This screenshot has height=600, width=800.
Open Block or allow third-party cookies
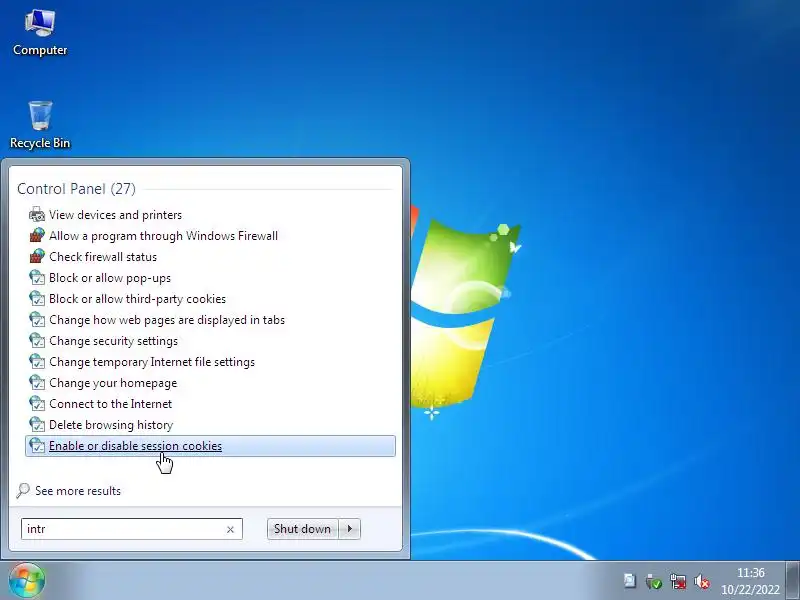click(x=137, y=299)
